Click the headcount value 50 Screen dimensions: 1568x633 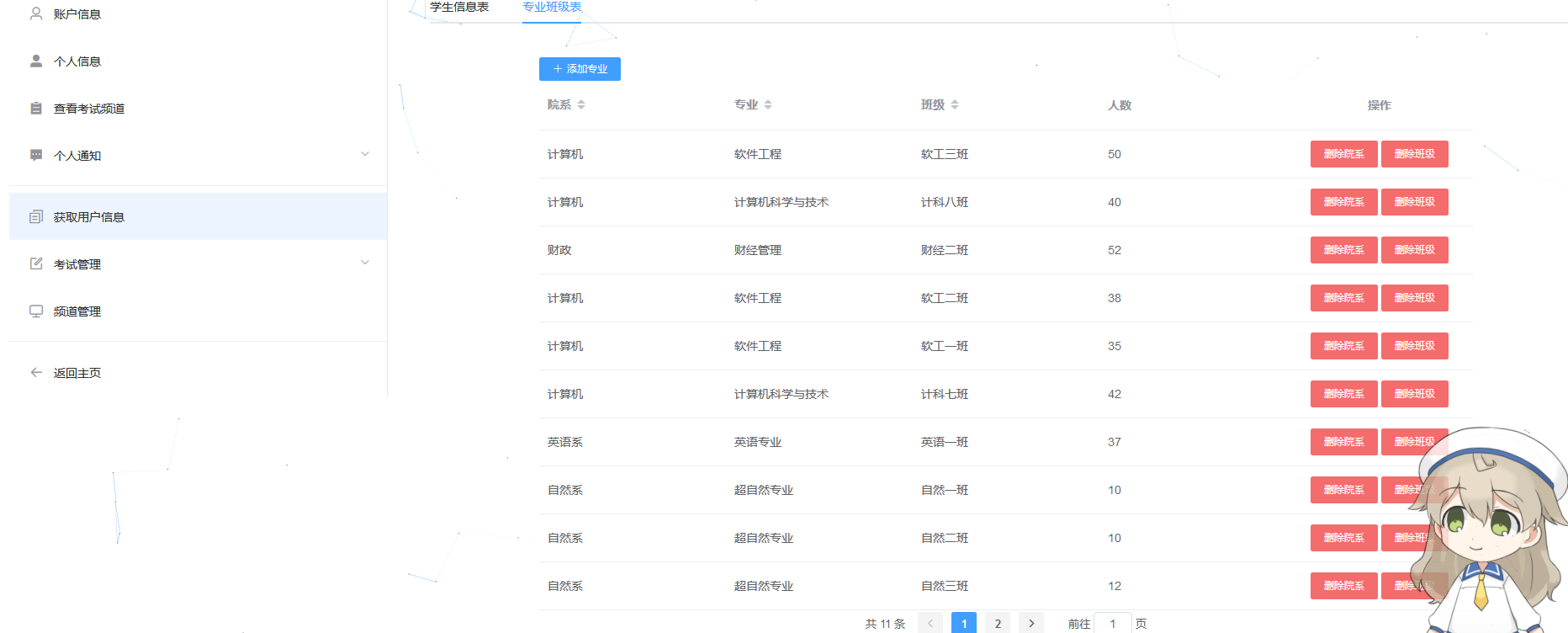click(1115, 154)
